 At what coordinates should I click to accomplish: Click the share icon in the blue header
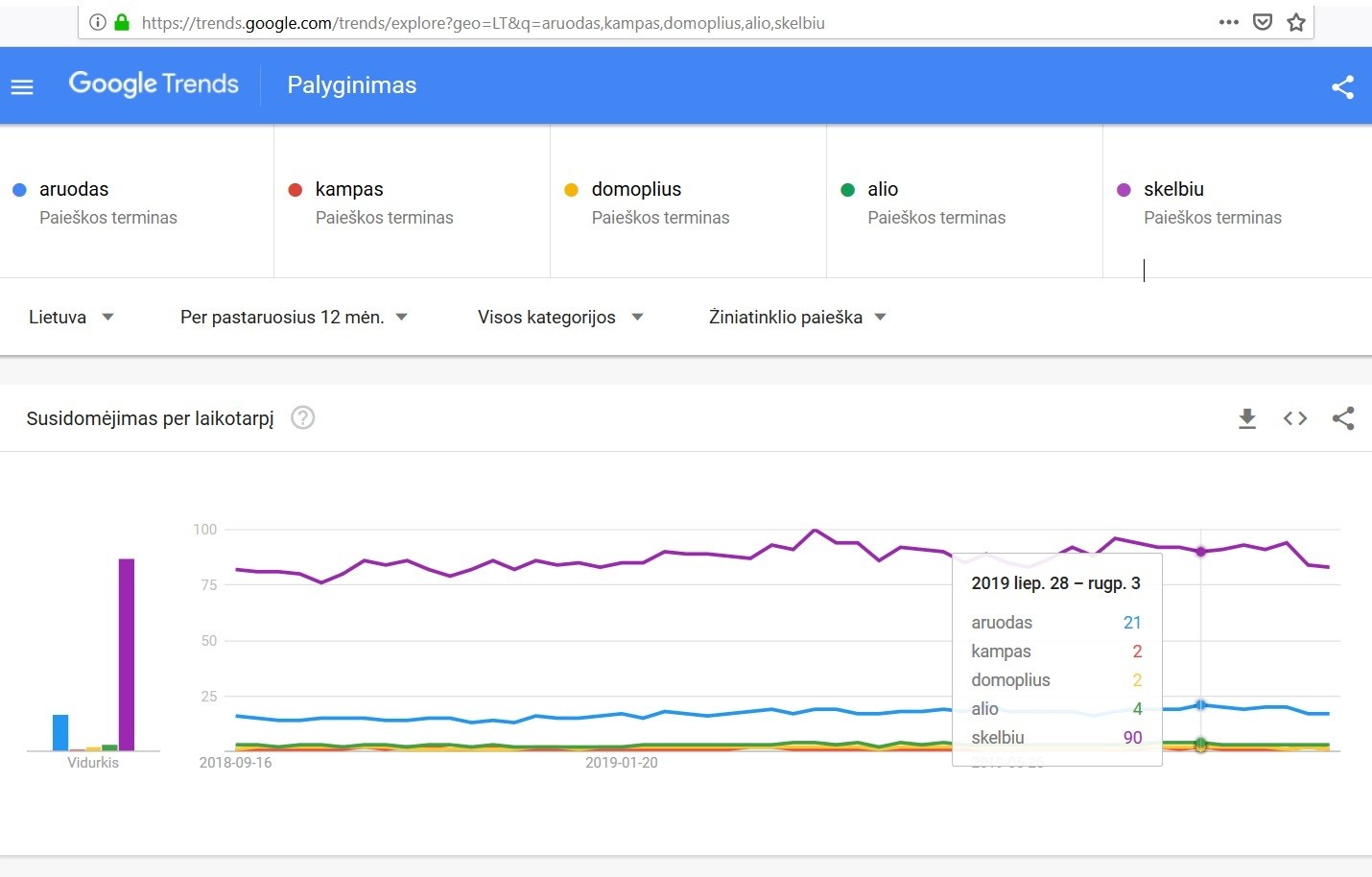coord(1342,87)
